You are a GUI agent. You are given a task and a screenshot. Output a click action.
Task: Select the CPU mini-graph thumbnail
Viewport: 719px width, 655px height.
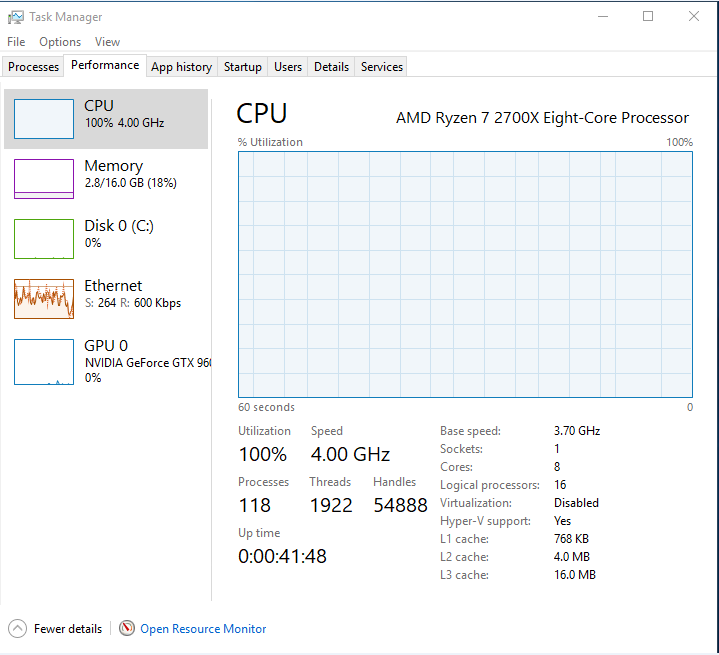tap(44, 119)
